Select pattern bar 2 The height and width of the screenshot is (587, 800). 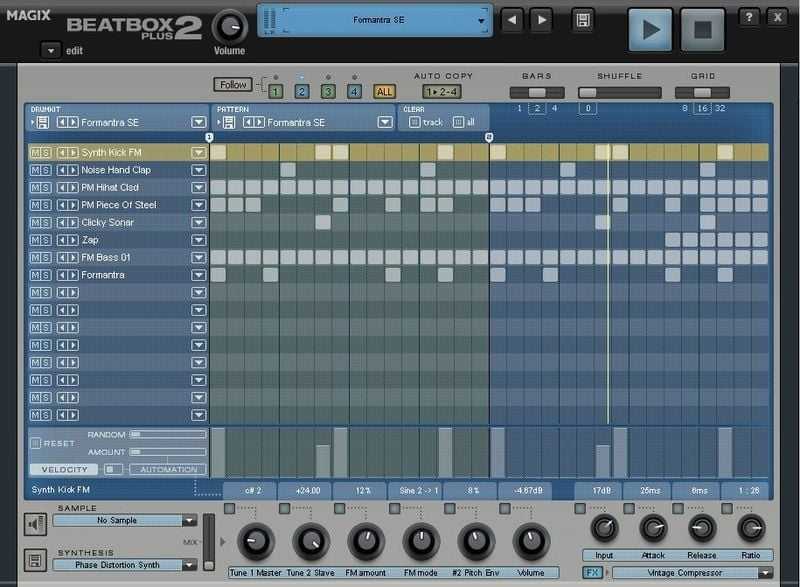tap(302, 92)
